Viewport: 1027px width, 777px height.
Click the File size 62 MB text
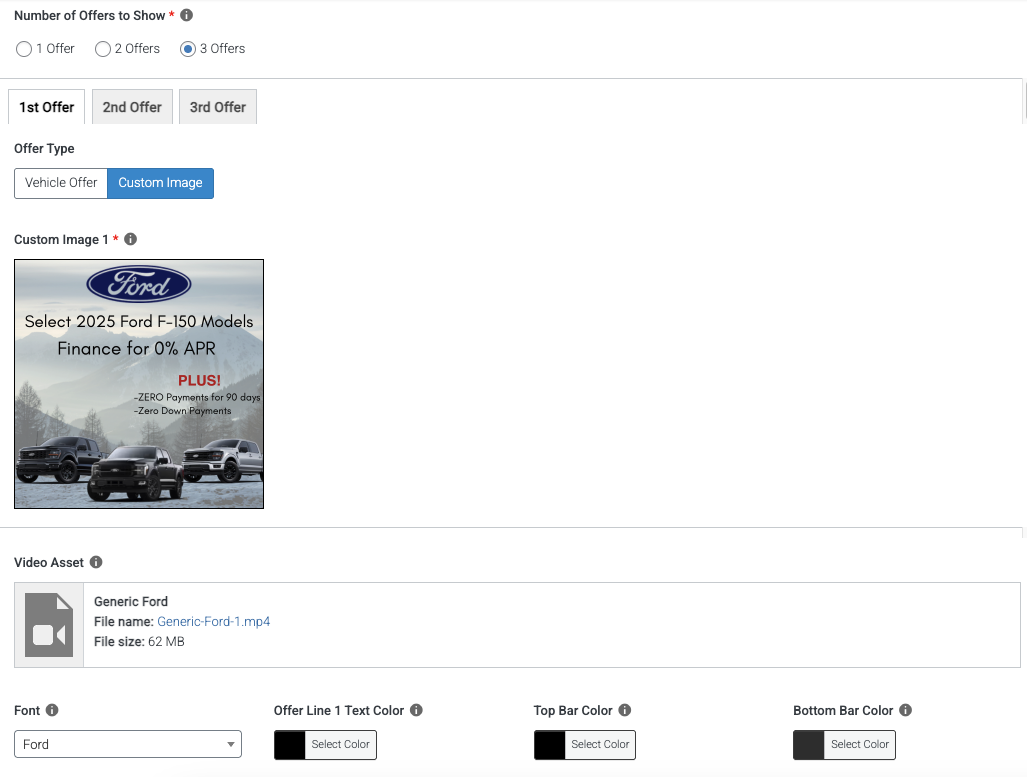pyautogui.click(x=139, y=641)
